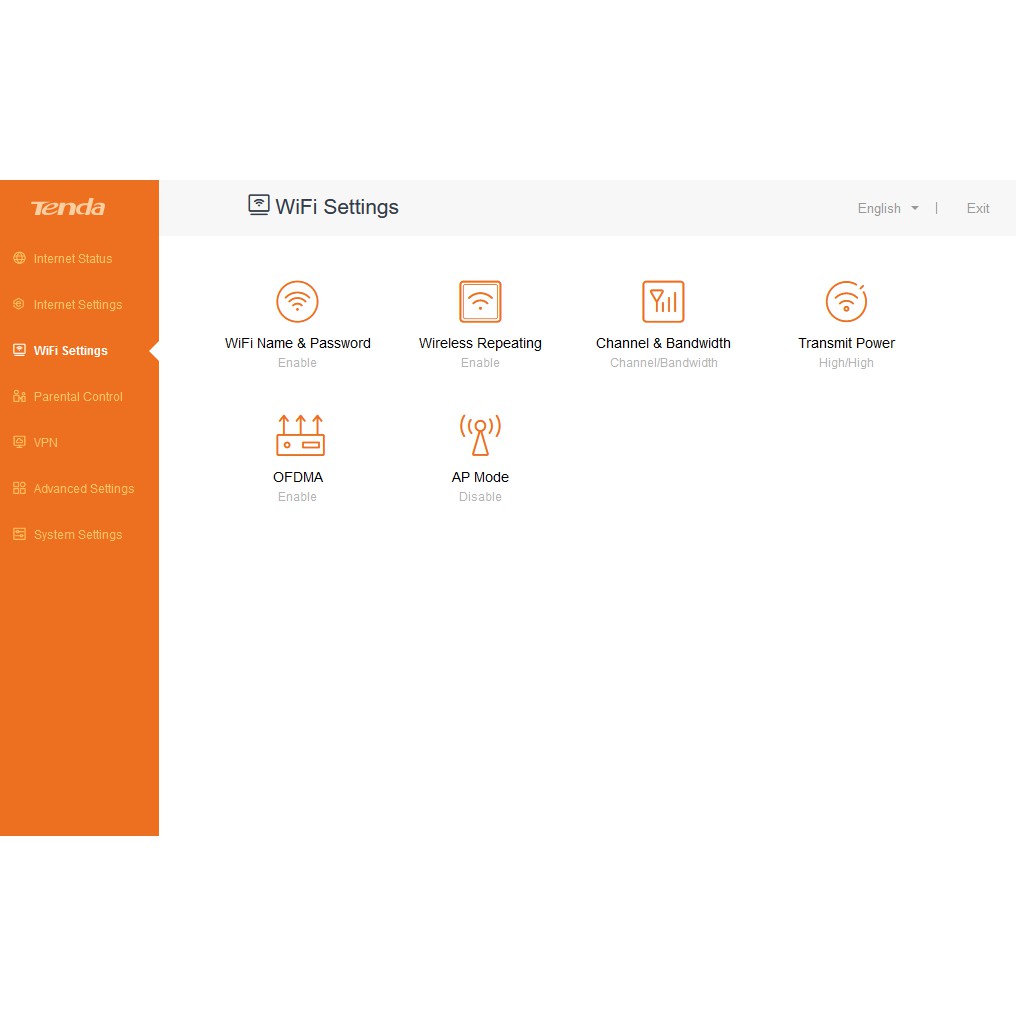Viewport: 1016px width, 1016px height.
Task: Go to Internet Settings in sidebar
Action: click(77, 305)
